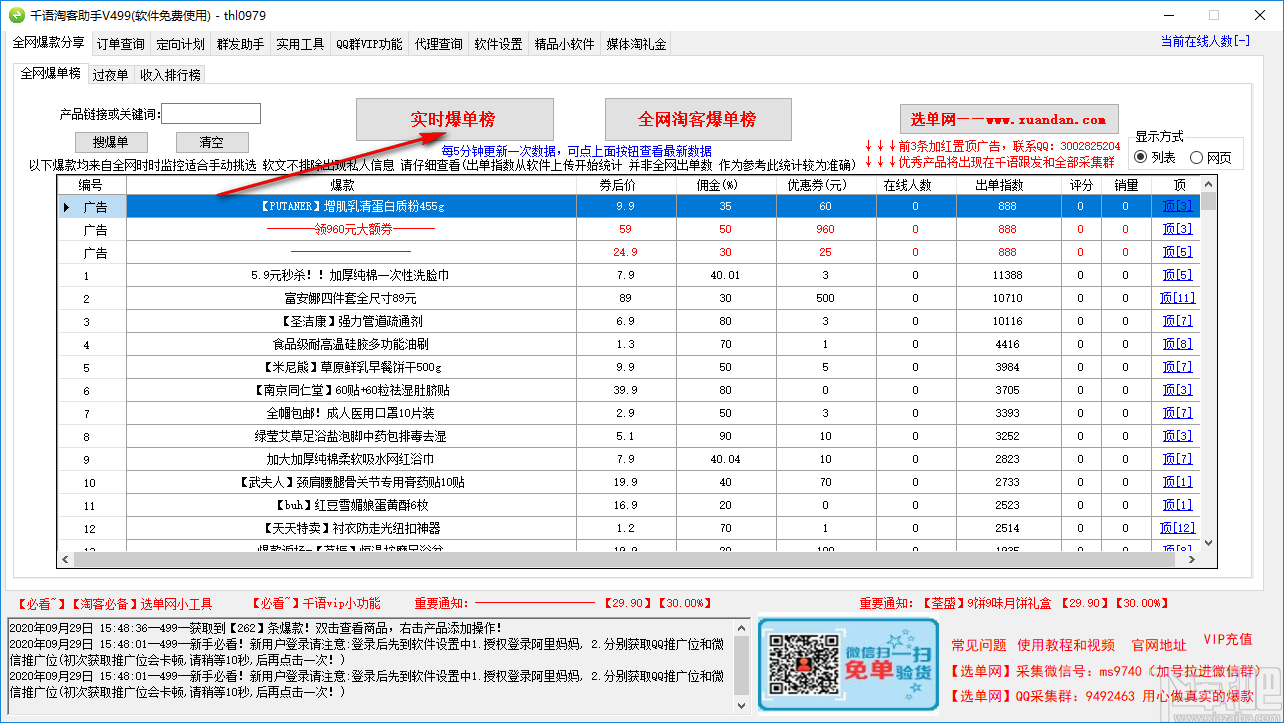The image size is (1284, 723).
Task: Click the 佣金(%) column header
Action: (x=725, y=185)
